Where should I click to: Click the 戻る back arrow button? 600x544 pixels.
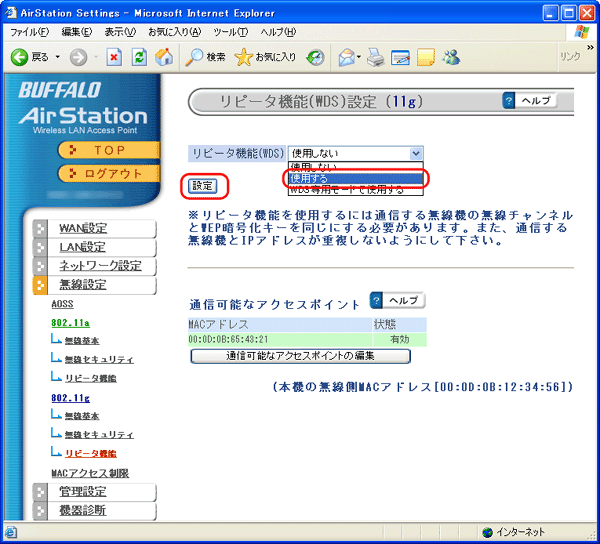tap(29, 57)
